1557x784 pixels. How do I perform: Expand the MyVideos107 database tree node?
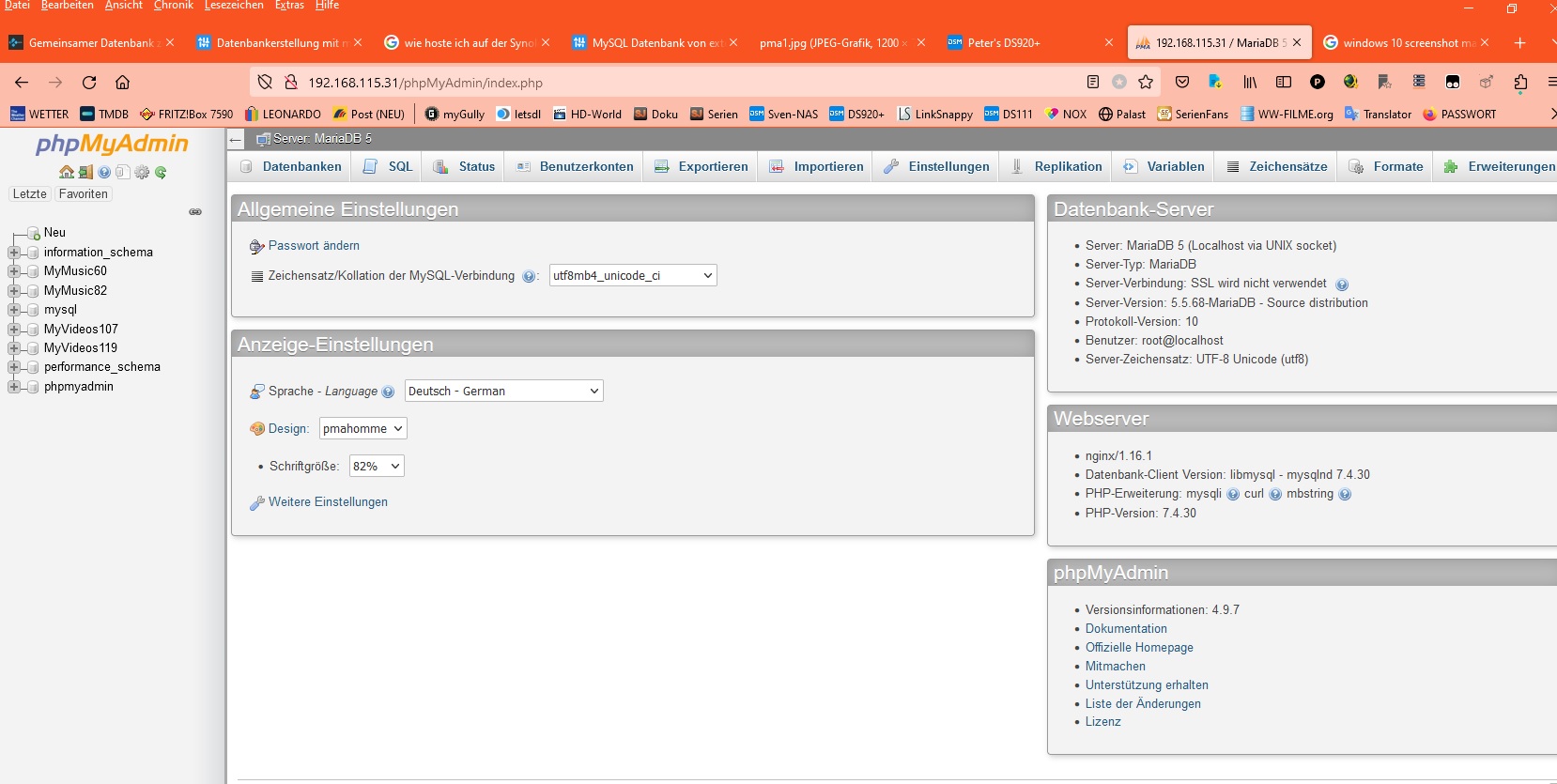click(x=13, y=330)
